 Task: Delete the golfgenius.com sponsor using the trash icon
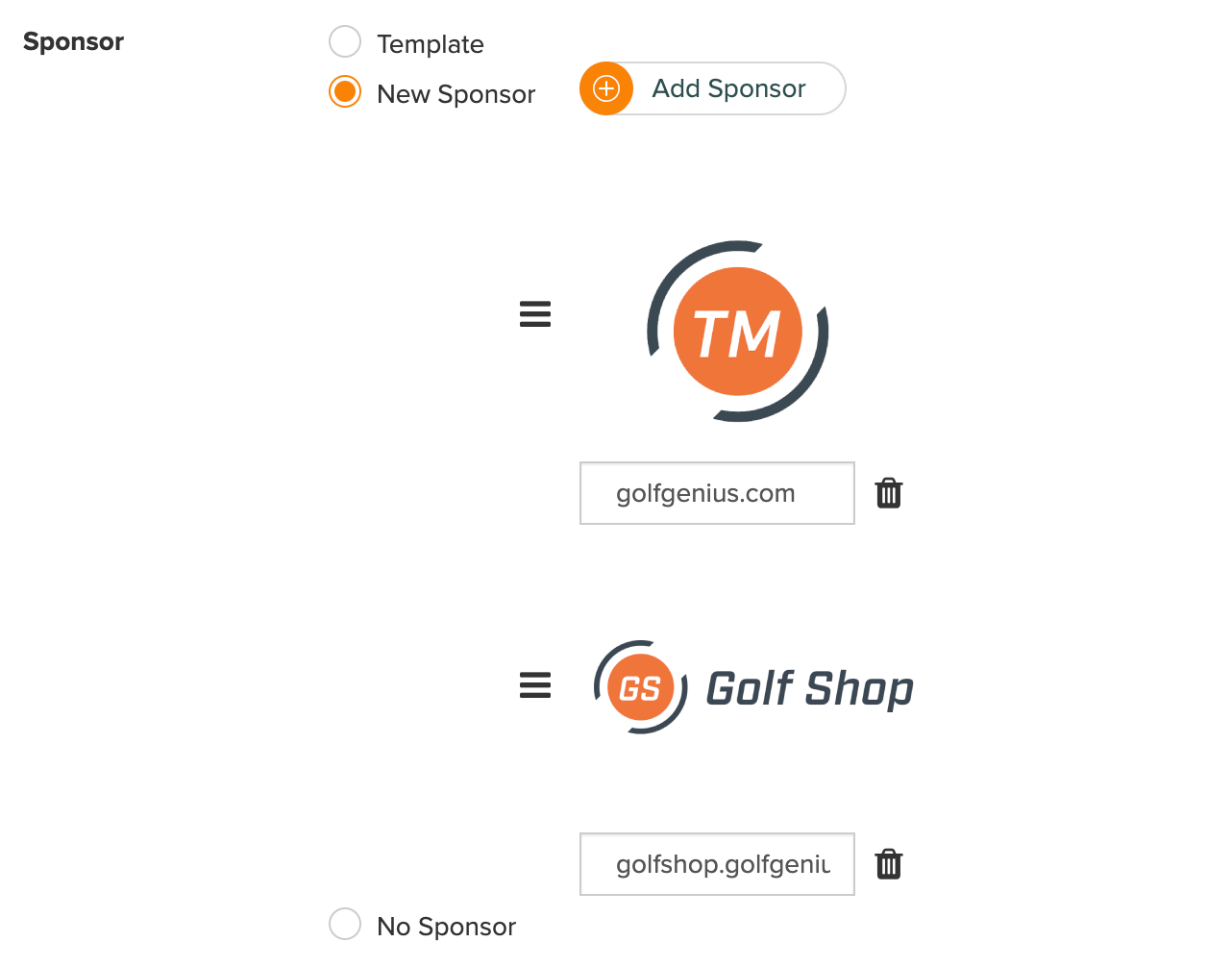coord(889,493)
